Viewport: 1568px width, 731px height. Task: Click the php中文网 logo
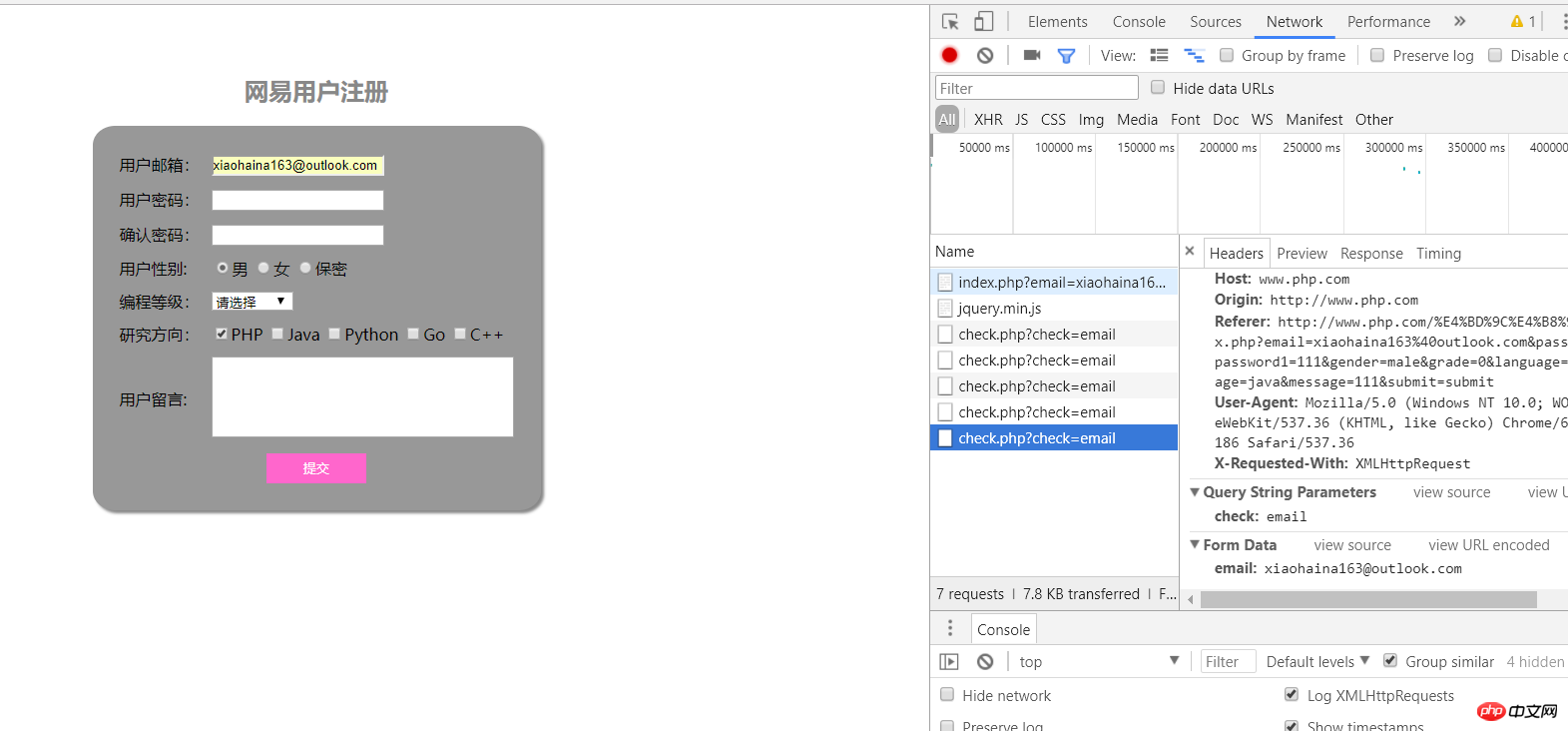coord(1517,711)
